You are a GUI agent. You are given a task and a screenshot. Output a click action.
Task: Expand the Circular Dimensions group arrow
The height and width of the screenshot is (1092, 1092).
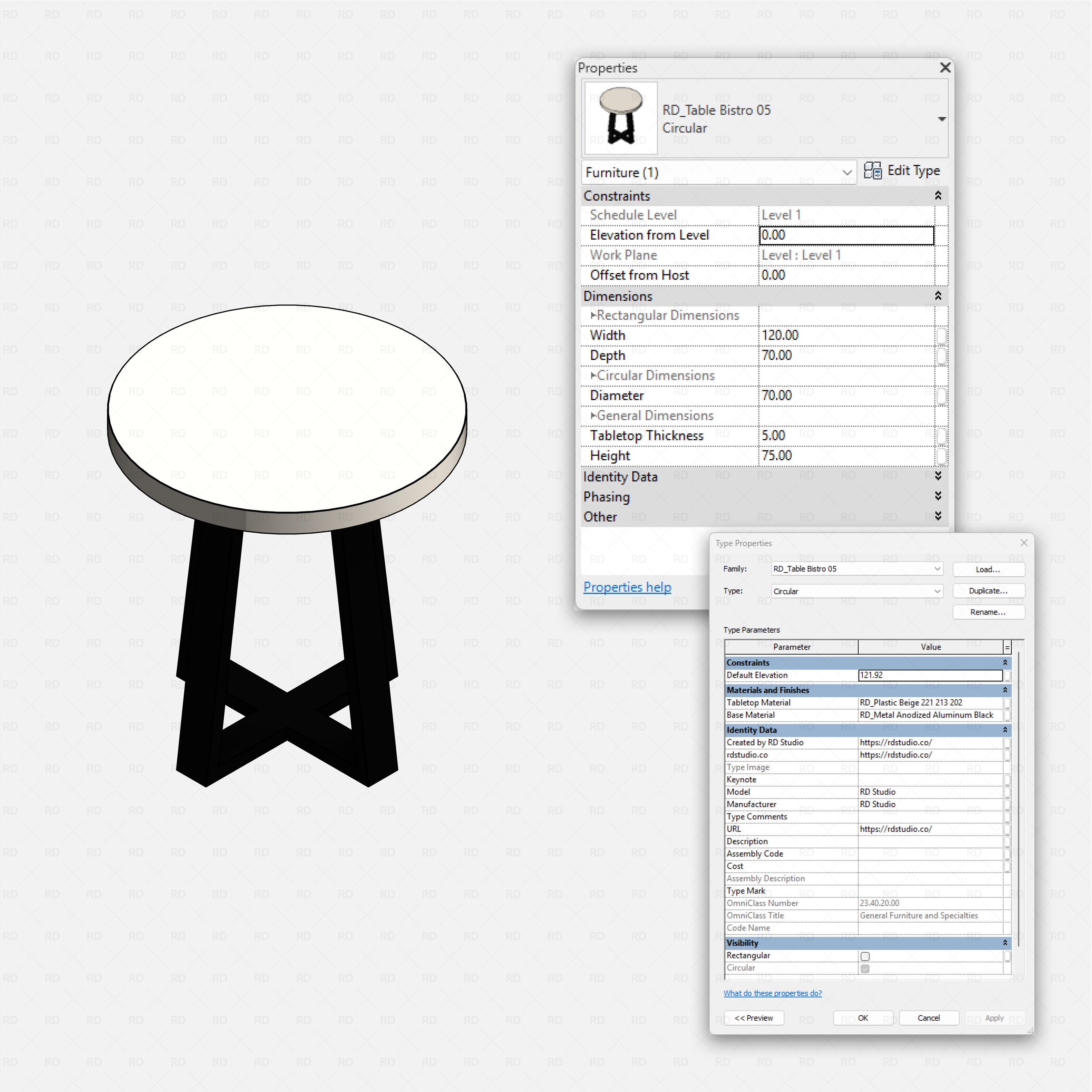pyautogui.click(x=593, y=375)
